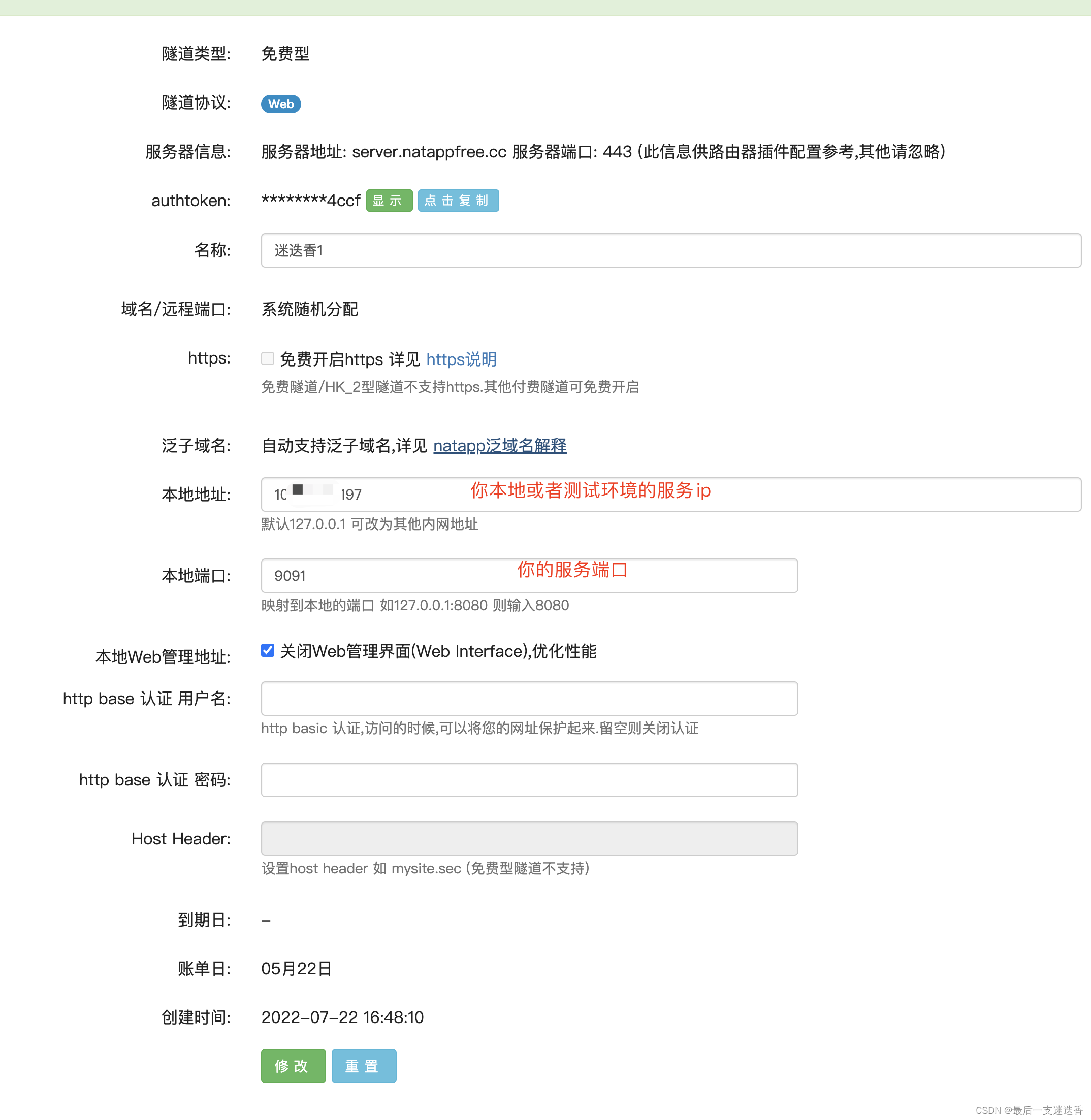Click the 本地地址 input field

pyautogui.click(x=670, y=495)
